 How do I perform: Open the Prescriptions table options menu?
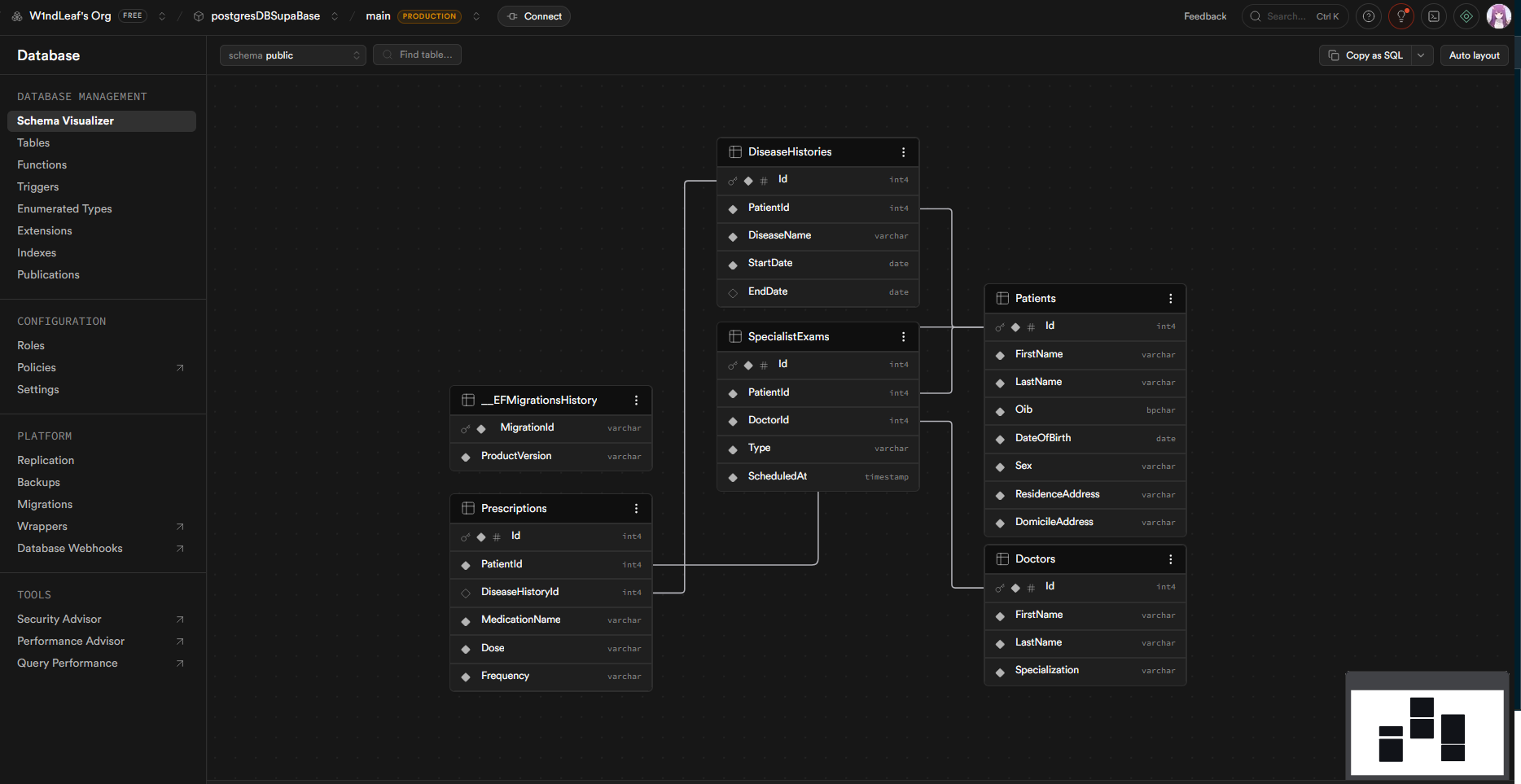pos(636,509)
